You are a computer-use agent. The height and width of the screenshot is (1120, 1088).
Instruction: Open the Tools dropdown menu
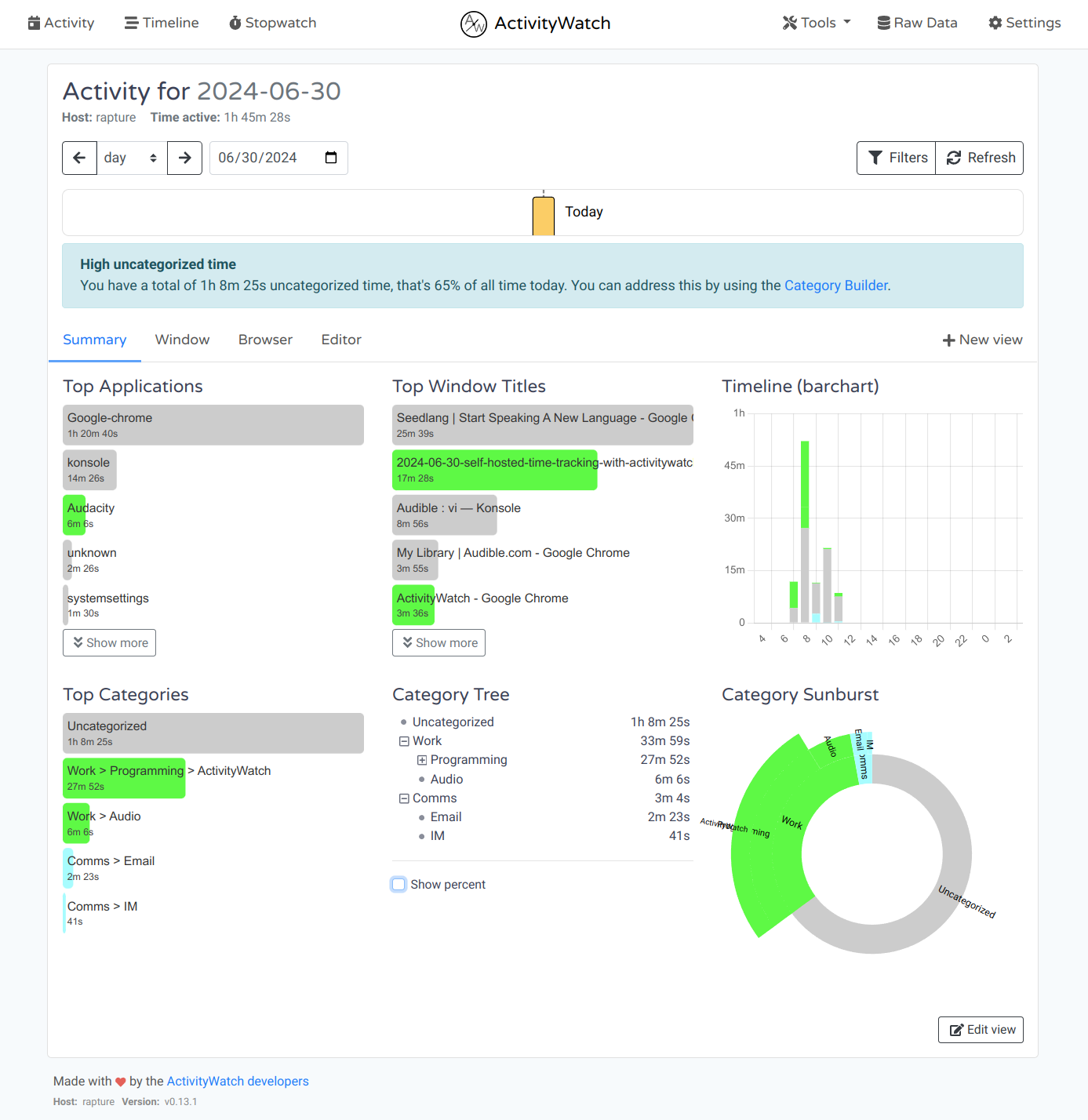coord(816,23)
